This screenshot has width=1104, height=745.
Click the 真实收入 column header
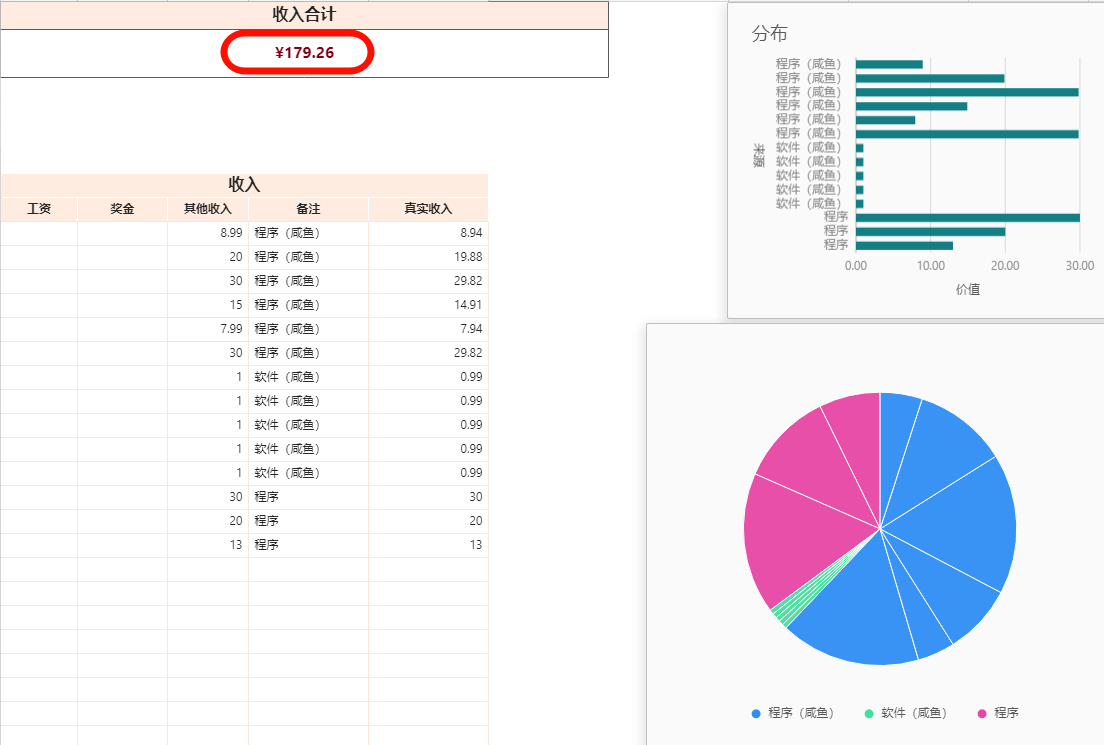[428, 209]
